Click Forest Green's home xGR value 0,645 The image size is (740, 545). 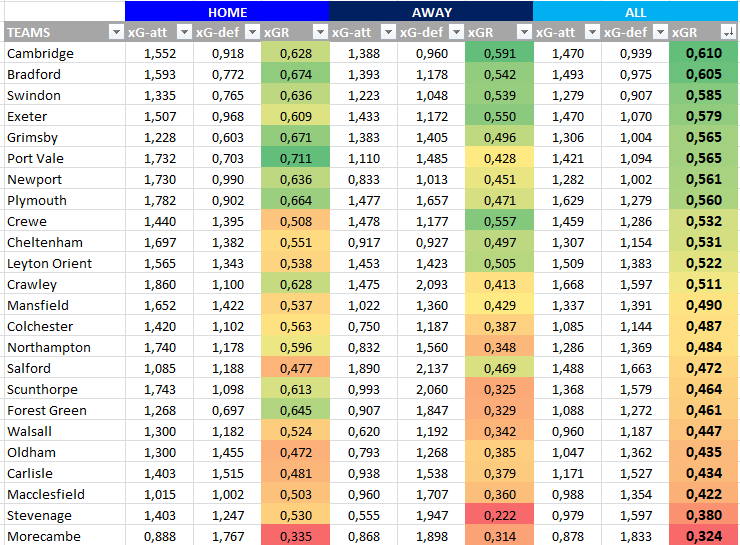click(295, 410)
